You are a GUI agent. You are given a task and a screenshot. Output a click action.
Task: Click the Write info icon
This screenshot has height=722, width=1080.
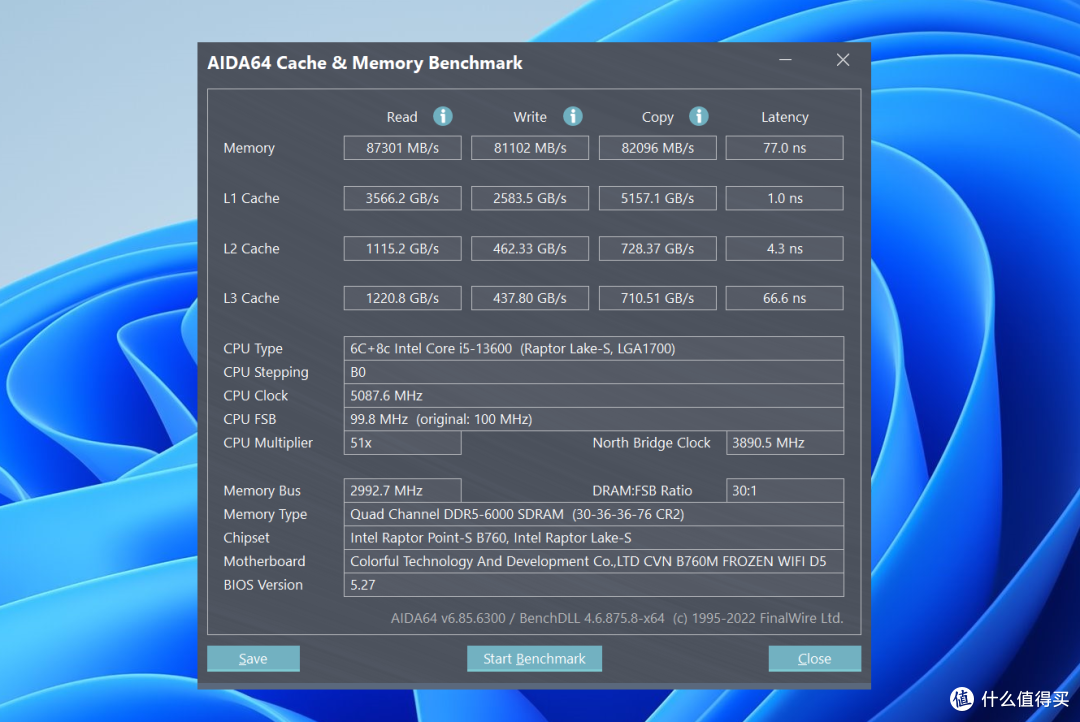tap(572, 116)
